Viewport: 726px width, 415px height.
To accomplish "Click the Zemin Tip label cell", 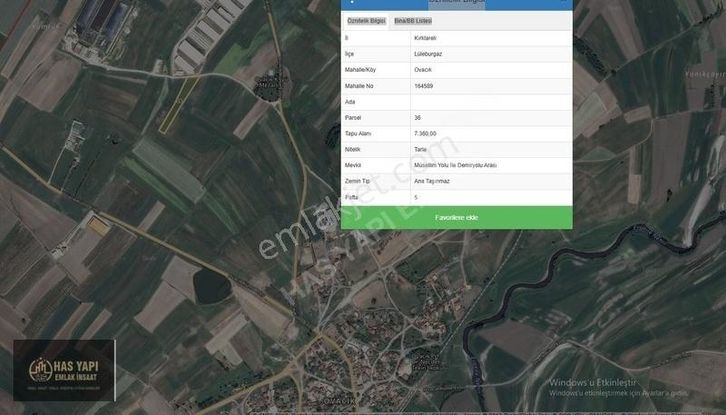I will 376,181.
